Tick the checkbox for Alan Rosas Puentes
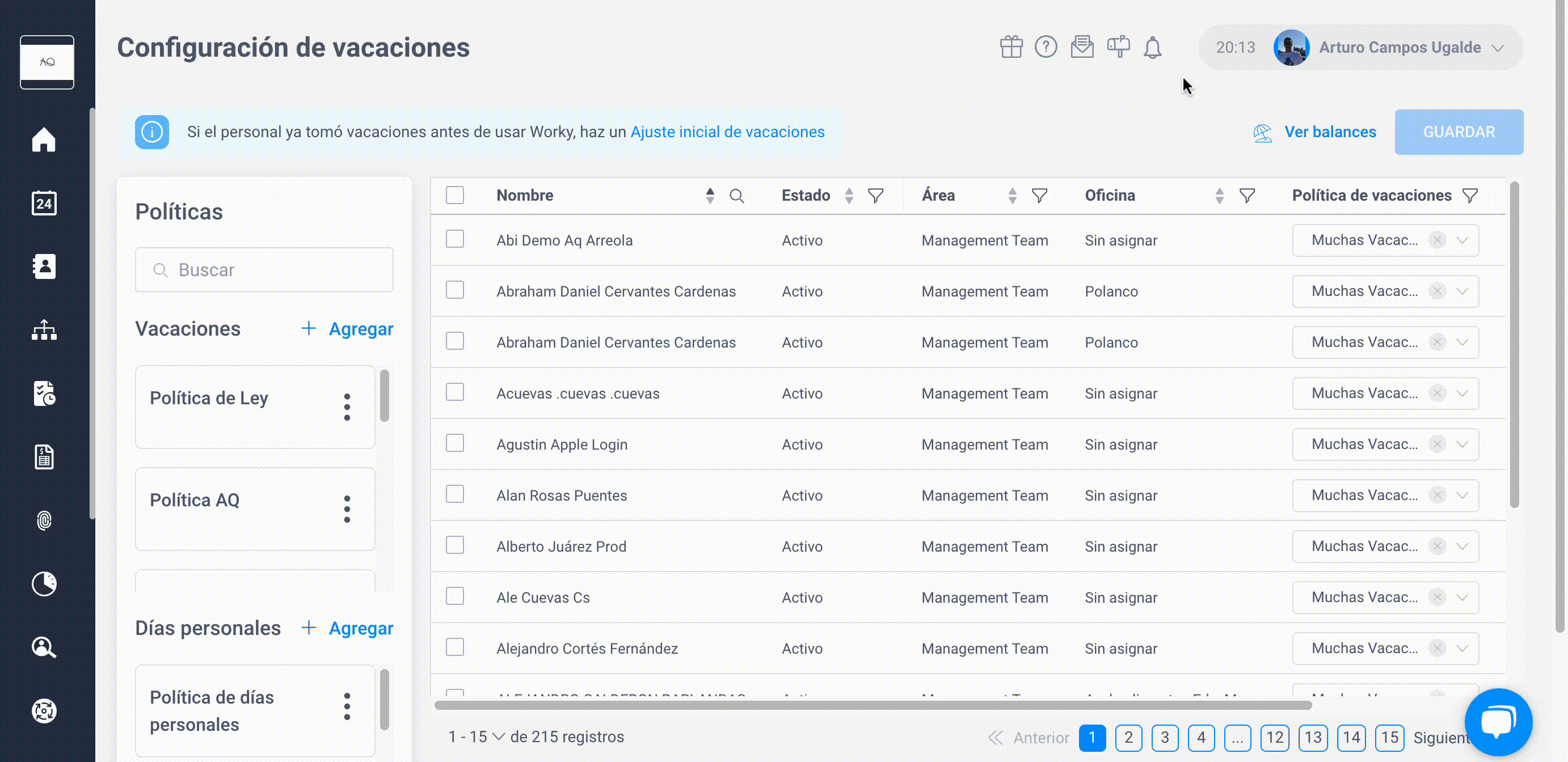 pos(455,494)
